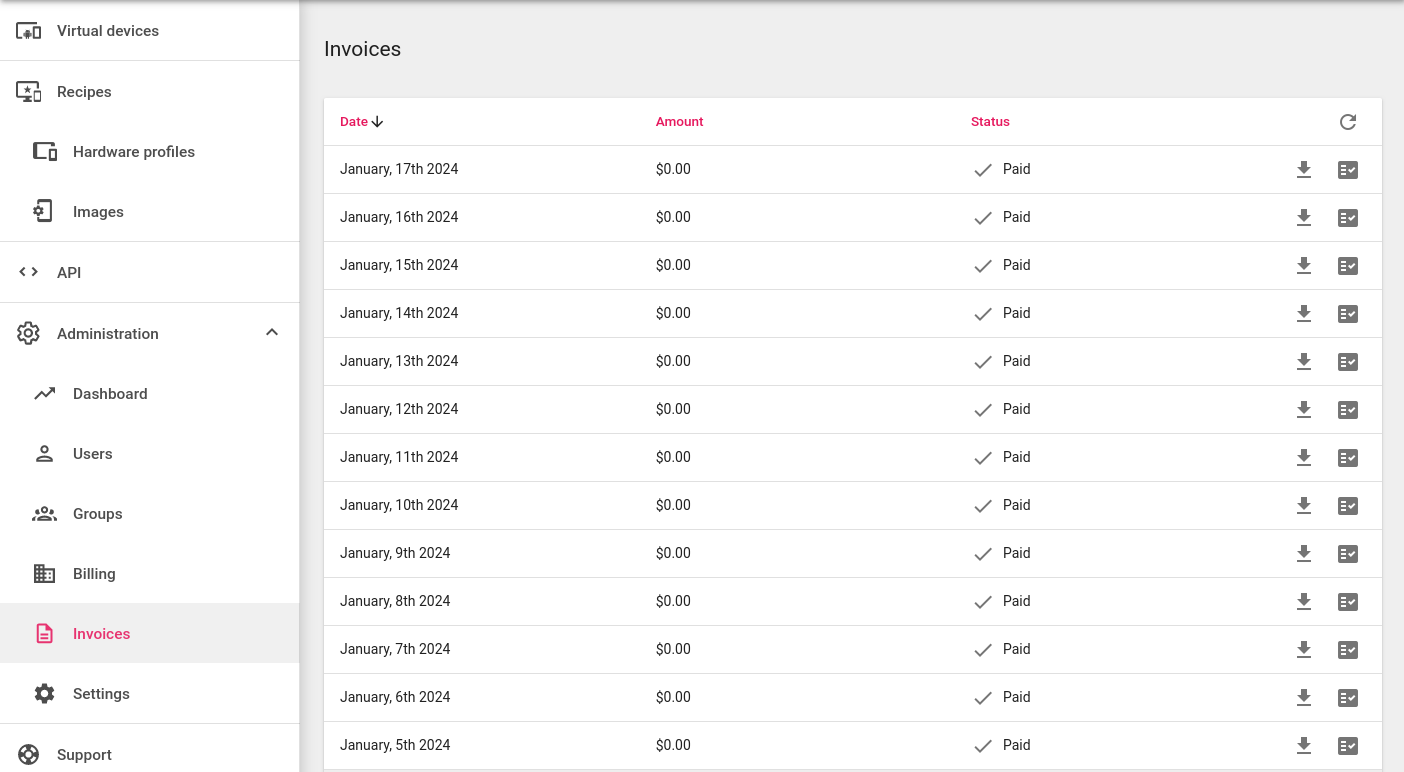Screen dimensions: 1404x772
Task: Click the Groups people icon
Action: pos(44,513)
